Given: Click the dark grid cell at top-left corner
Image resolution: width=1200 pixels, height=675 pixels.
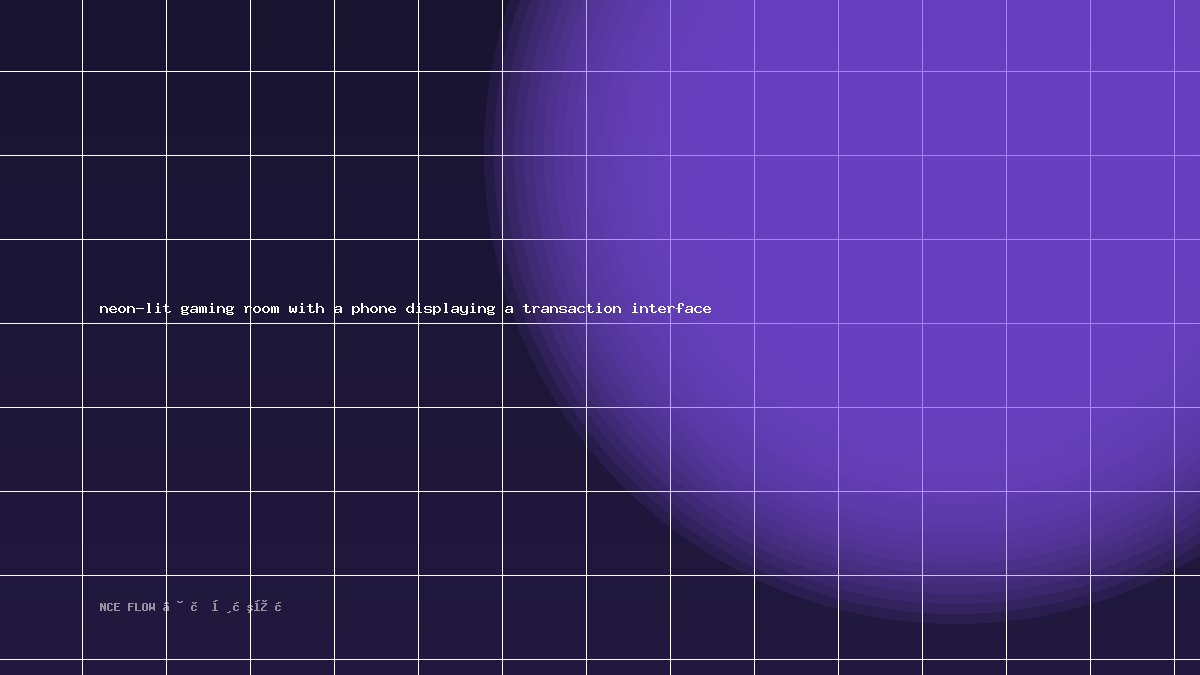Looking at the screenshot, I should click(41, 35).
